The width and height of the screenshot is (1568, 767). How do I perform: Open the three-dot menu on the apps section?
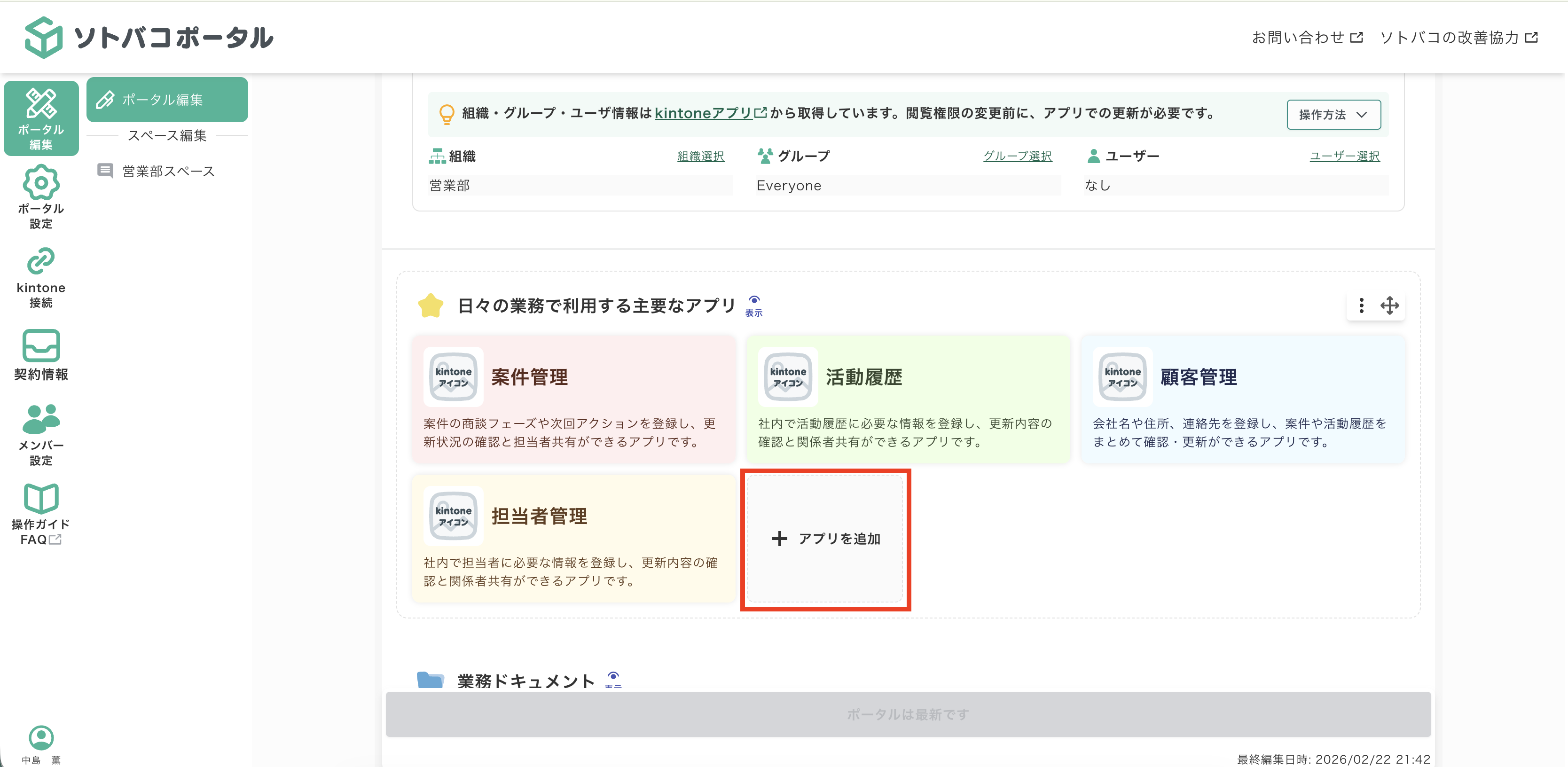(x=1361, y=306)
